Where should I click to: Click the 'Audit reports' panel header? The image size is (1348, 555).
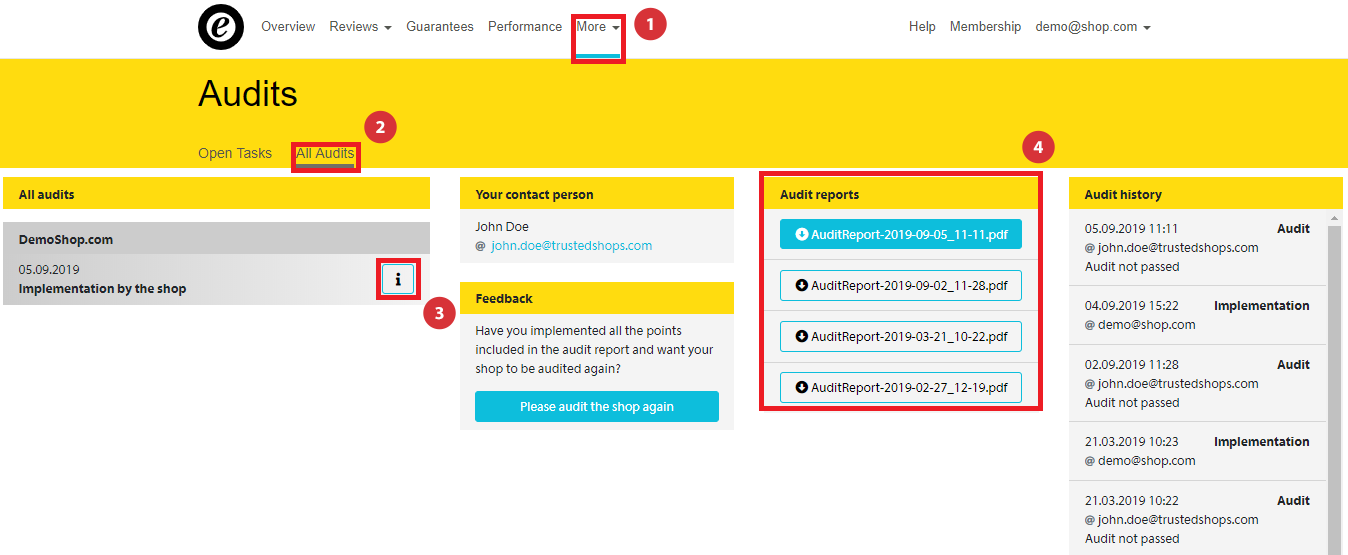tap(903, 194)
